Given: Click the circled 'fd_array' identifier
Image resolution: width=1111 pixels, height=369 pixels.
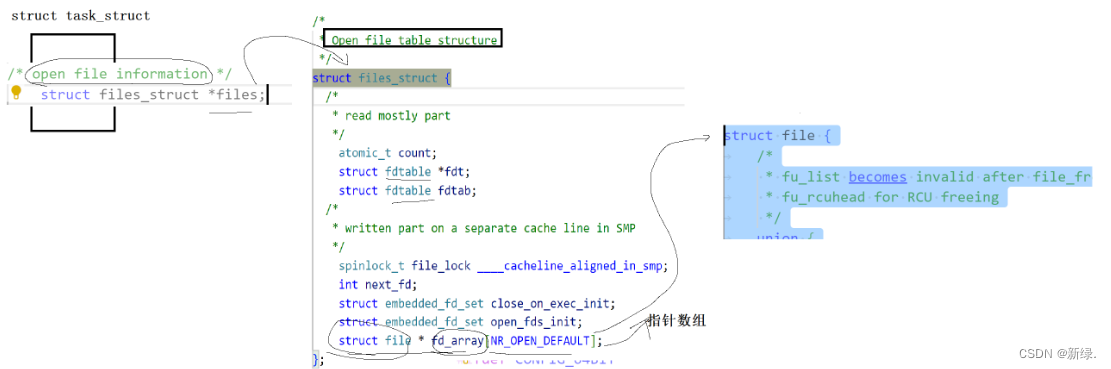Looking at the screenshot, I should click(x=457, y=341).
